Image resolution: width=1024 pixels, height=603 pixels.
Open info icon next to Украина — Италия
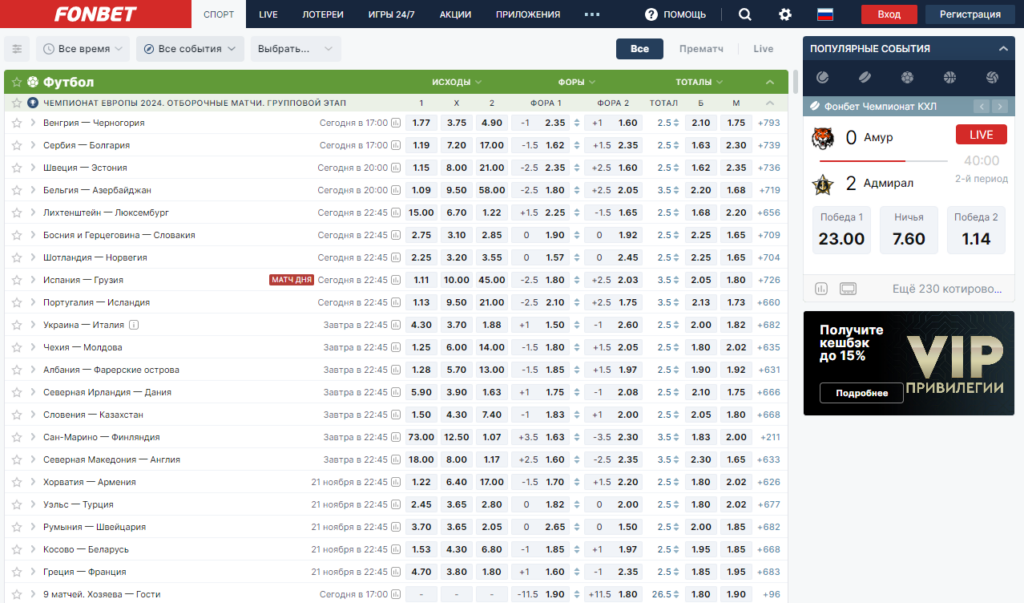(134, 325)
